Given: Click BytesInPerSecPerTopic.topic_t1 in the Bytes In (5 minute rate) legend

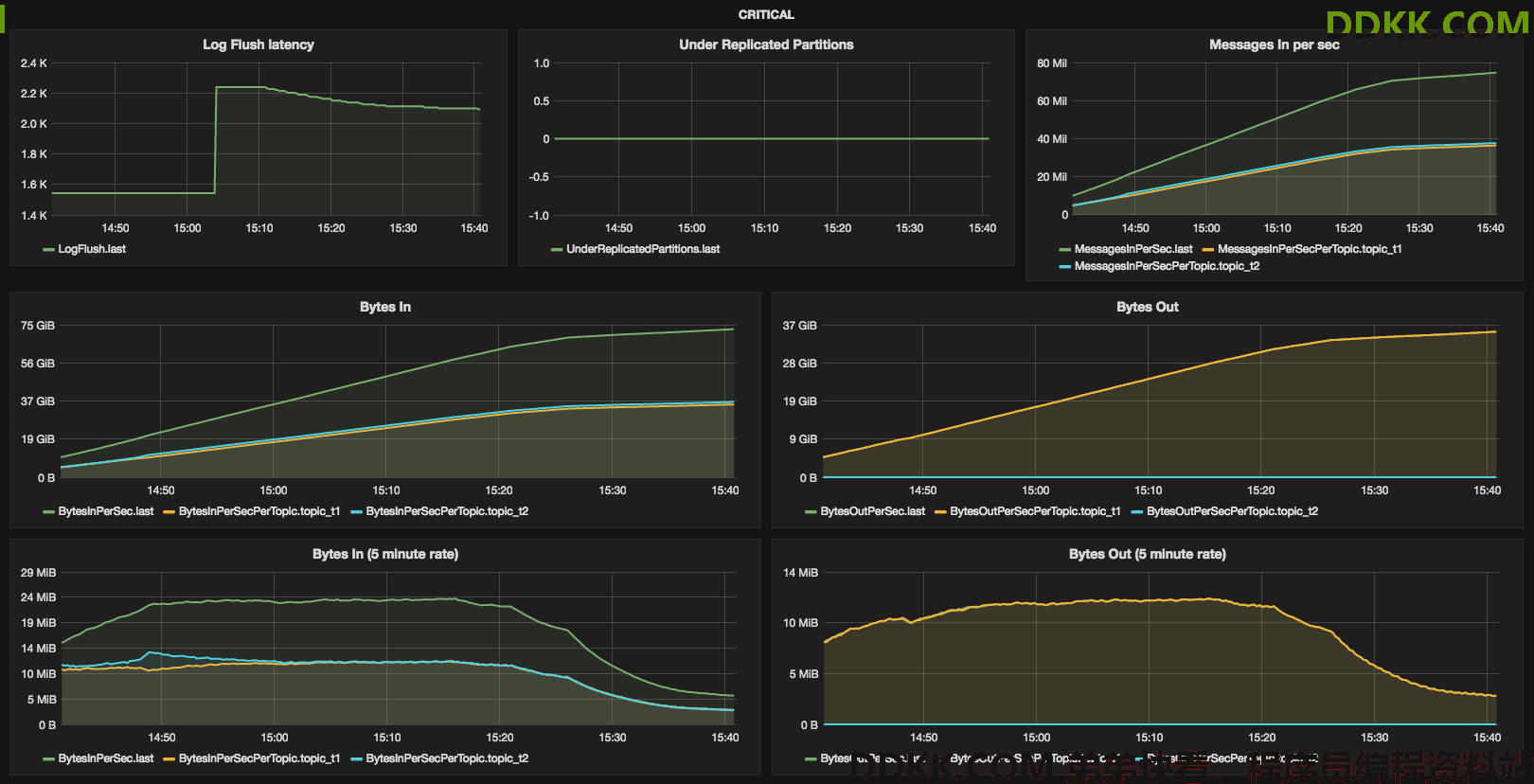Looking at the screenshot, I should click(259, 758).
